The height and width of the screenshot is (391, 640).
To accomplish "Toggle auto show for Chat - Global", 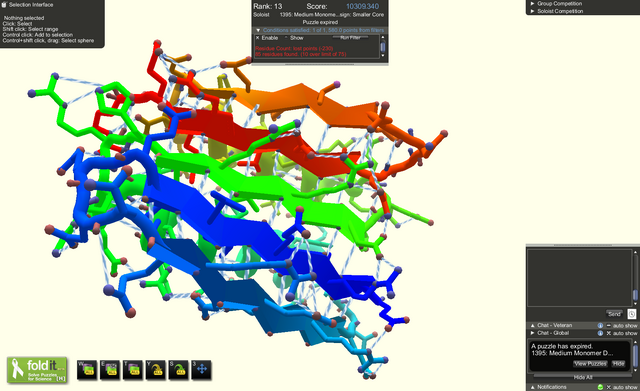I will (x=609, y=333).
